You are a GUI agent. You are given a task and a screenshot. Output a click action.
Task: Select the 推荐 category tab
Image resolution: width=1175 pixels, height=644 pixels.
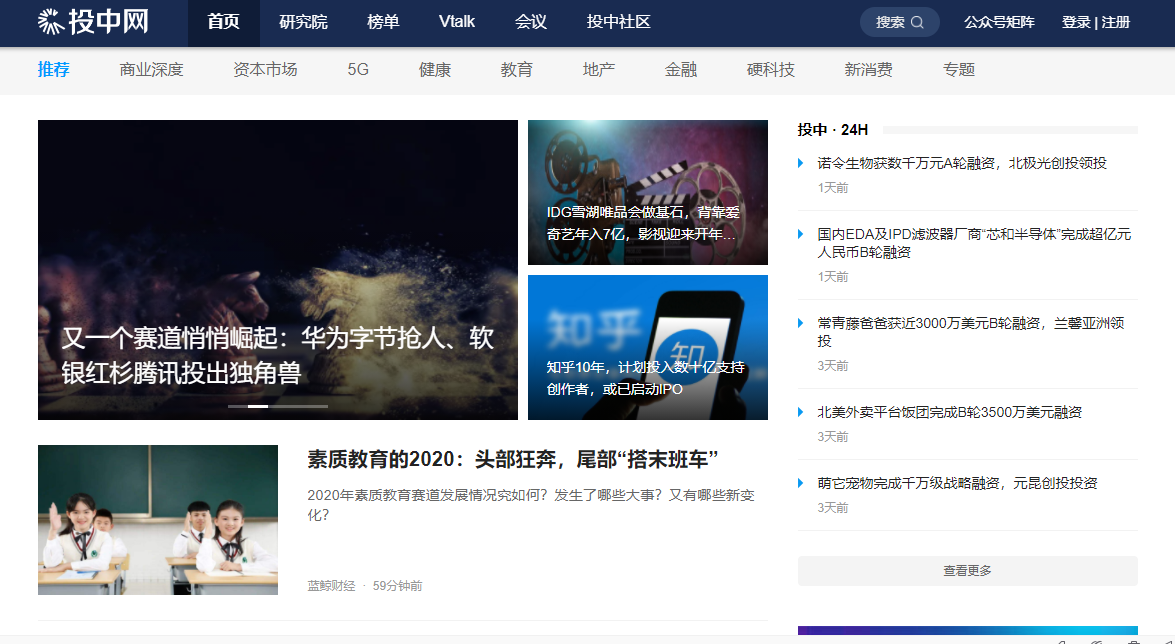(x=53, y=70)
